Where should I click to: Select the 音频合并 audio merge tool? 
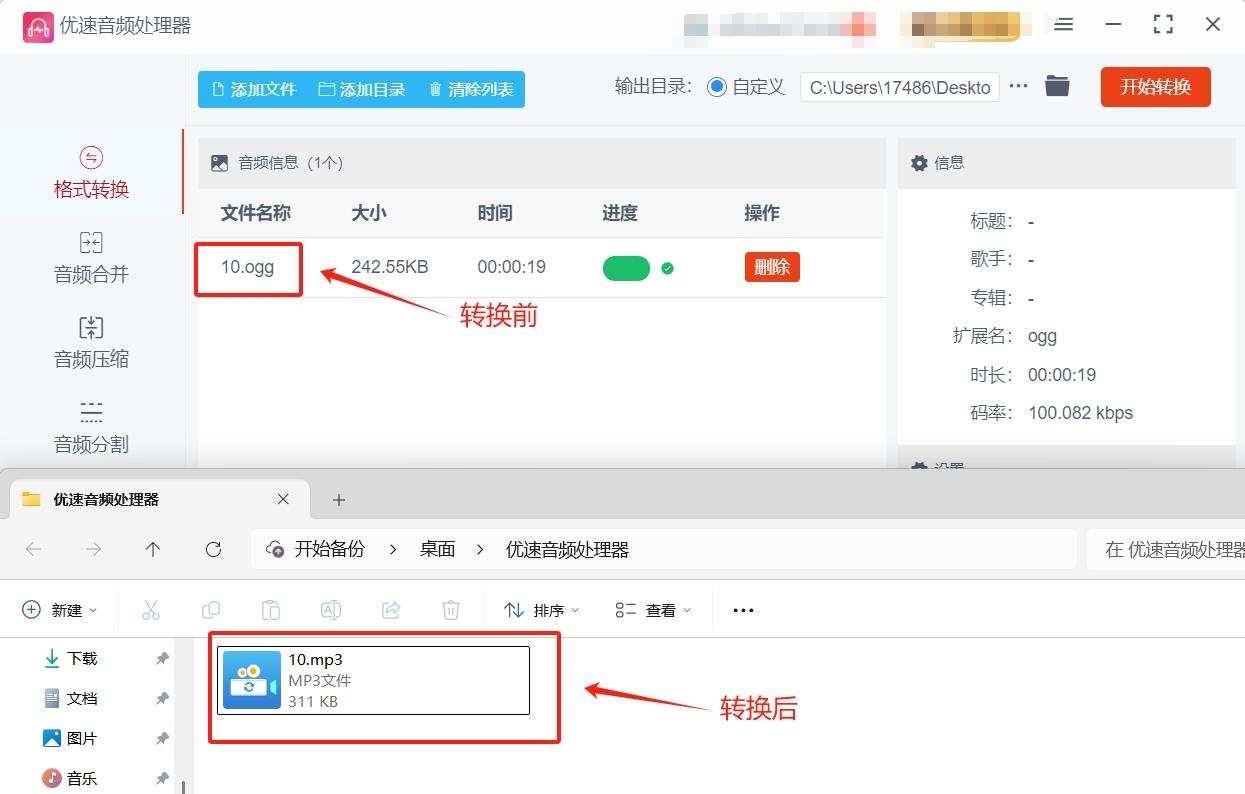click(90, 258)
